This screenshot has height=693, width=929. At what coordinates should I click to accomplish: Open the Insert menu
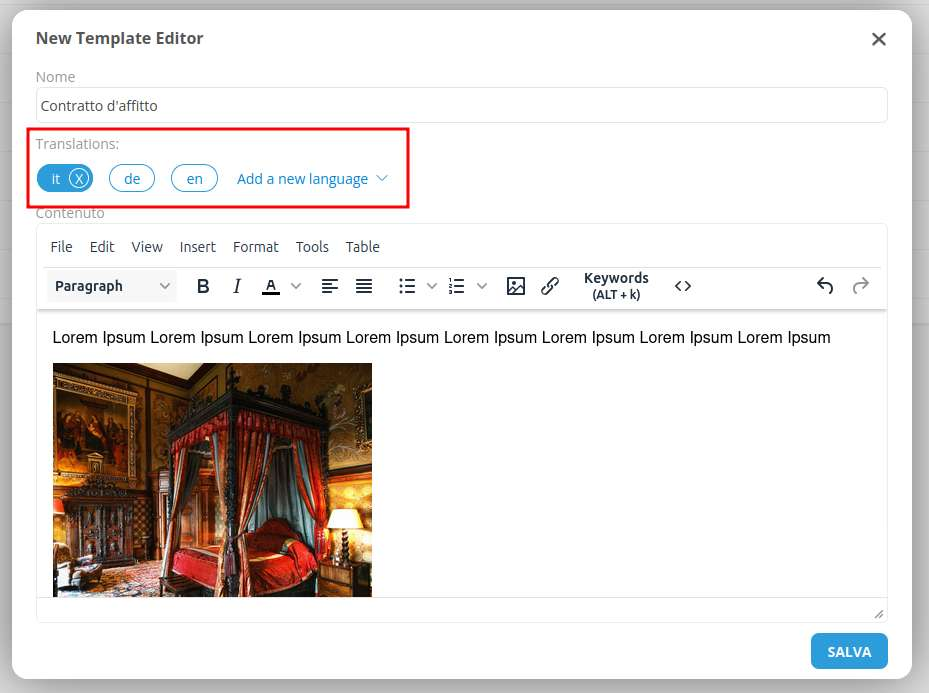point(197,247)
